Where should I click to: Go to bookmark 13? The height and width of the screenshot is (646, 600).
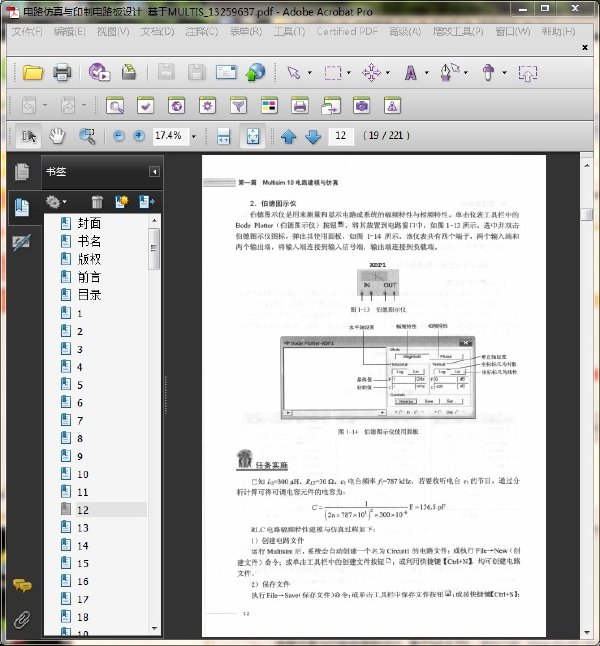[x=83, y=528]
